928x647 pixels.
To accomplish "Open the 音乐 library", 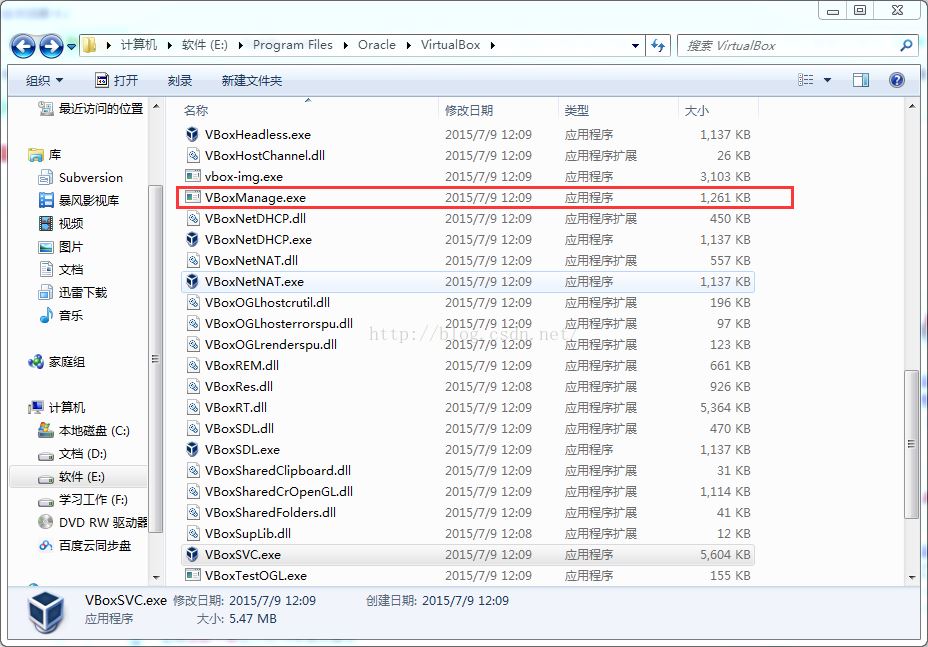I will coord(61,316).
